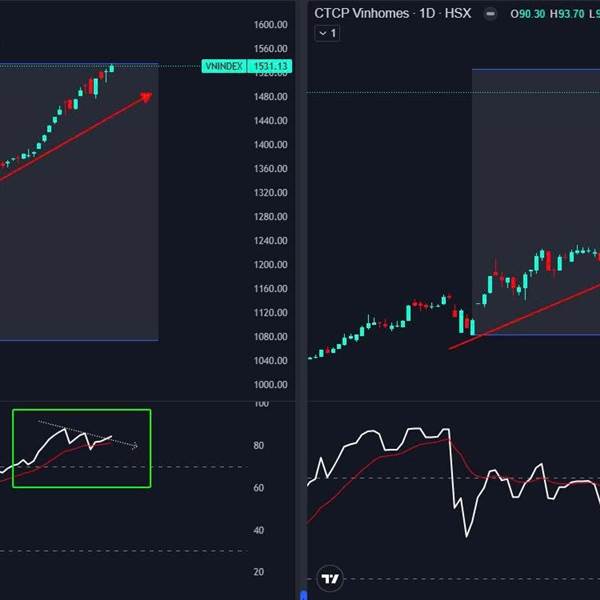Click the high value H93.70
600x600 pixels.
pyautogui.click(x=567, y=14)
